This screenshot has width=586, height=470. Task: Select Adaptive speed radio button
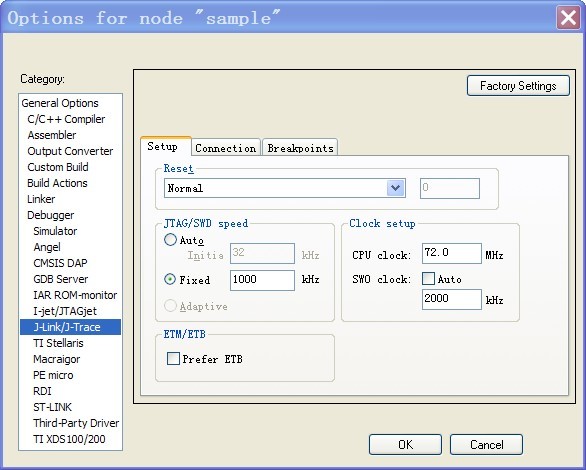click(x=170, y=306)
